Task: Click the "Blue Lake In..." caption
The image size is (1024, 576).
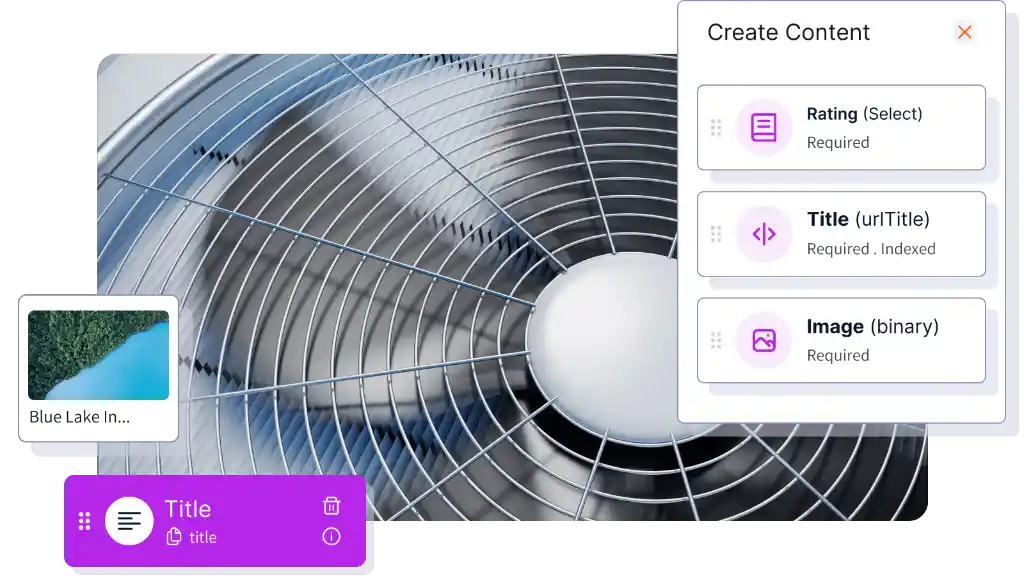Action: [79, 417]
